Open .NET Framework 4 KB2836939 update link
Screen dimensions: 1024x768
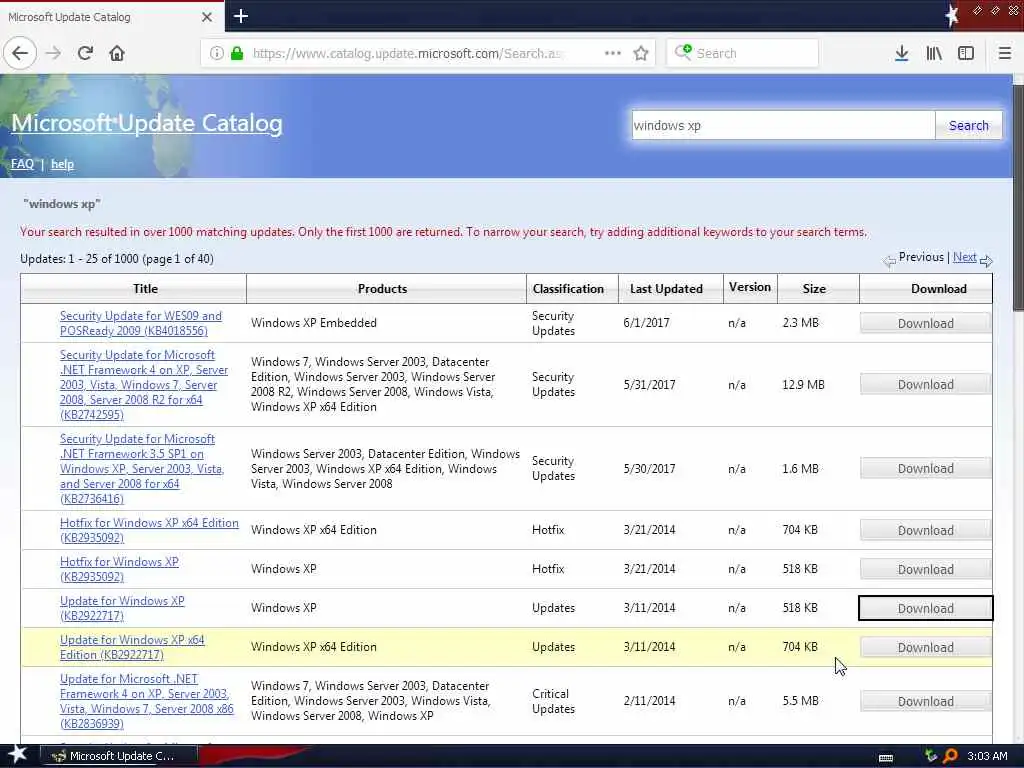tap(146, 701)
